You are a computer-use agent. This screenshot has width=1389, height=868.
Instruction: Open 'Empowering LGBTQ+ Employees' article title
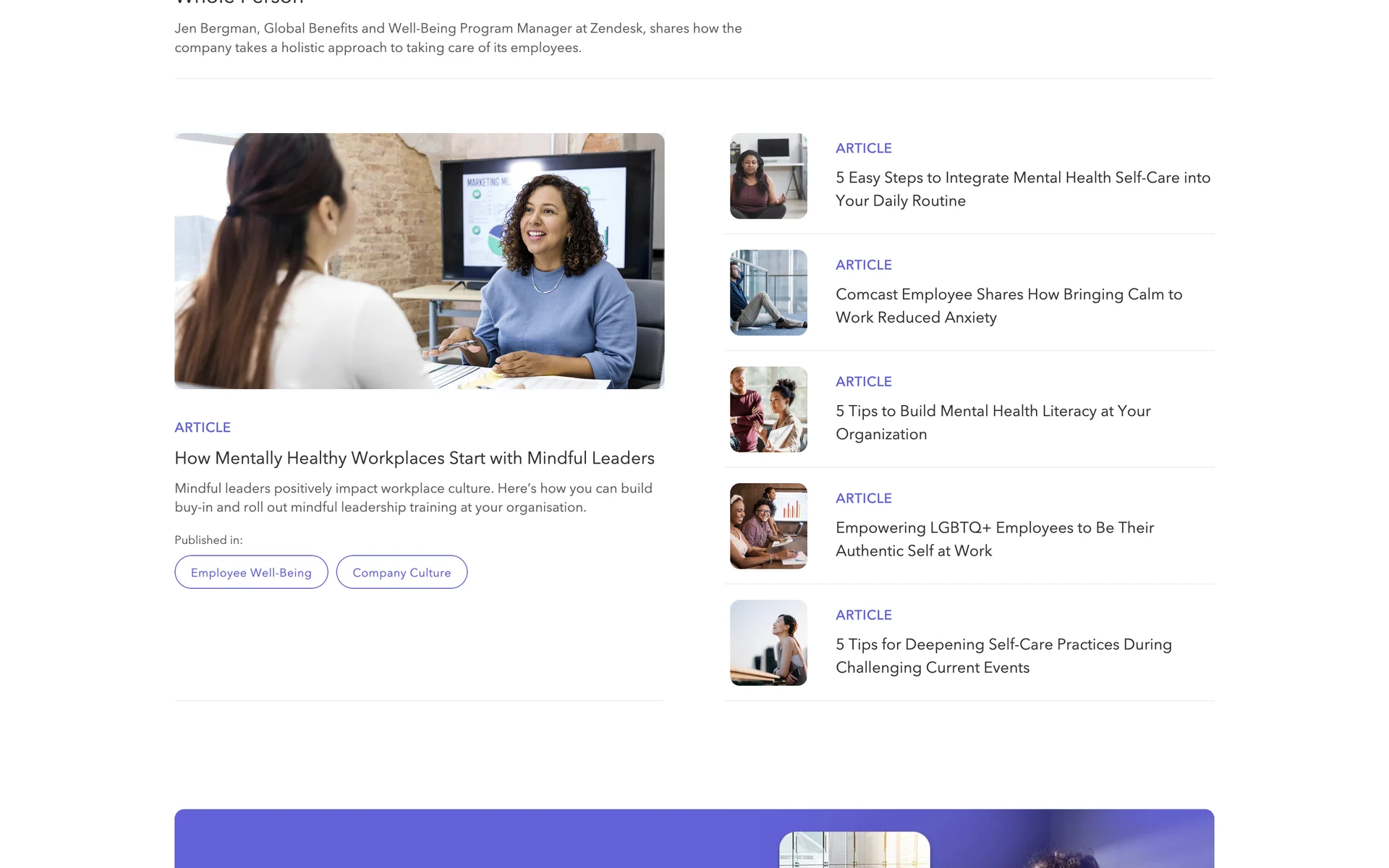tap(995, 539)
